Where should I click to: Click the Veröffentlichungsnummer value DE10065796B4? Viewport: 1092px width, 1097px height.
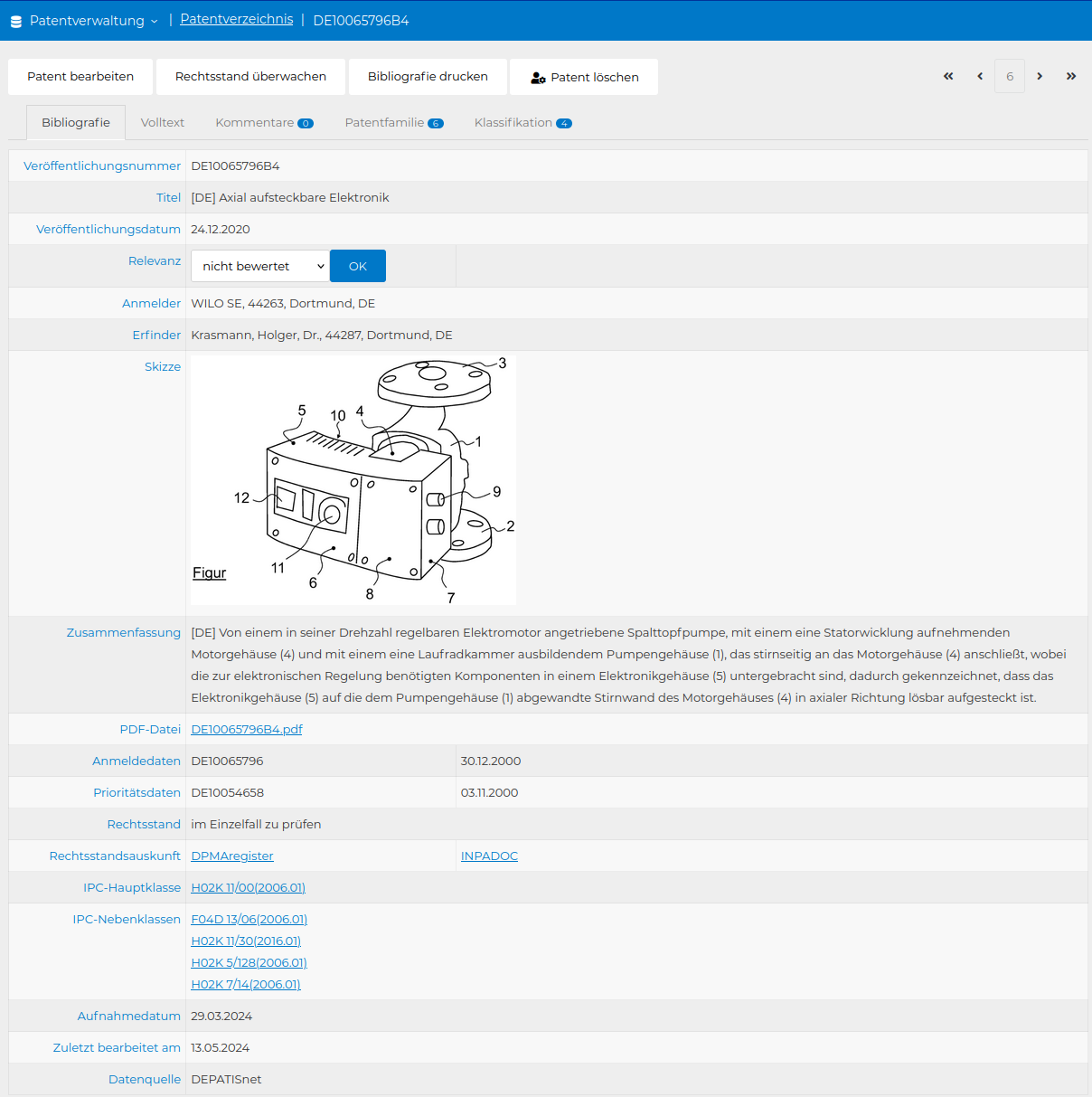click(x=235, y=165)
